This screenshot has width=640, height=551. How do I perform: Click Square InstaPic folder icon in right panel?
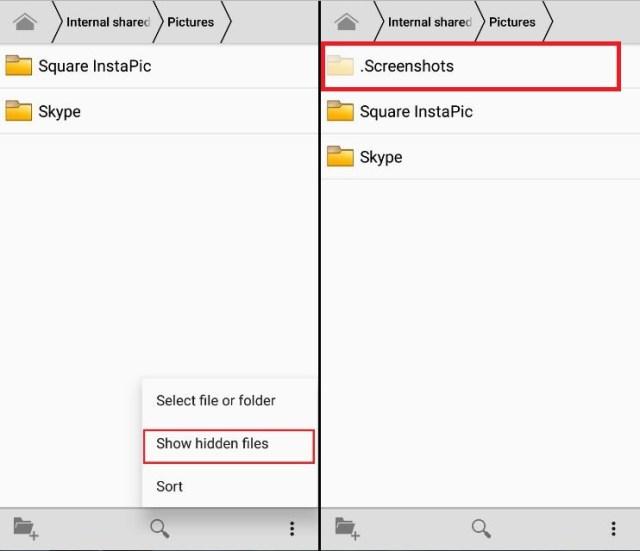tap(340, 111)
